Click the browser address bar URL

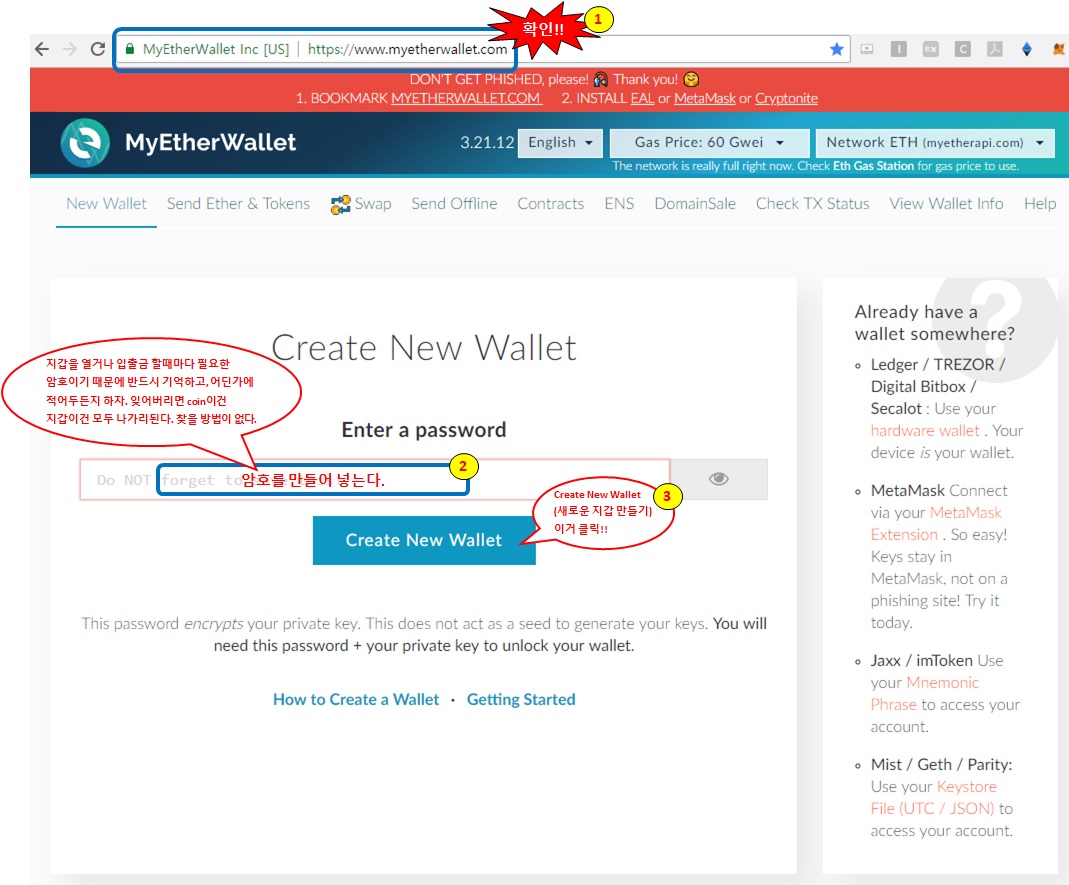click(x=407, y=49)
